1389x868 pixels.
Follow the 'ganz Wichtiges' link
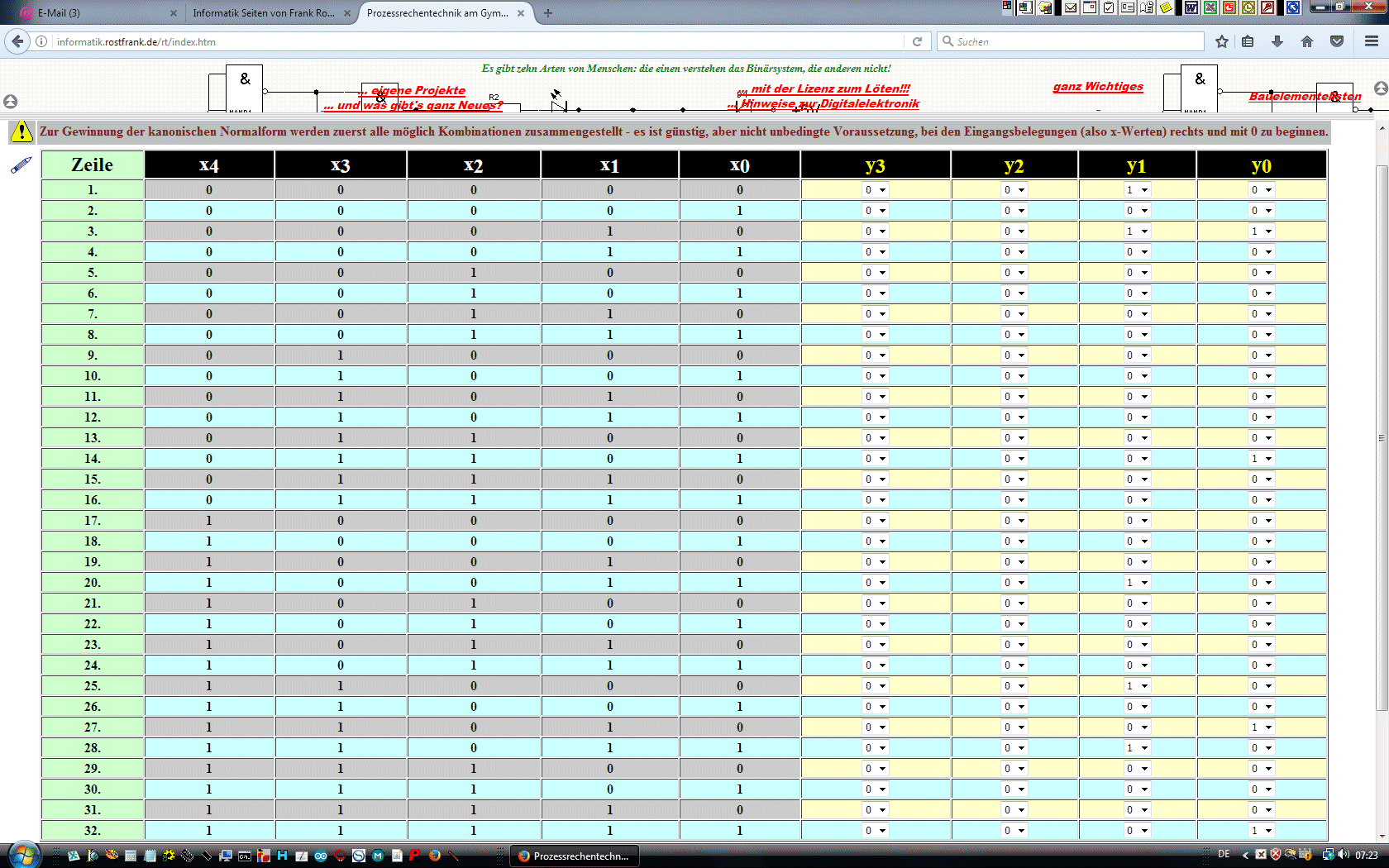[1098, 86]
